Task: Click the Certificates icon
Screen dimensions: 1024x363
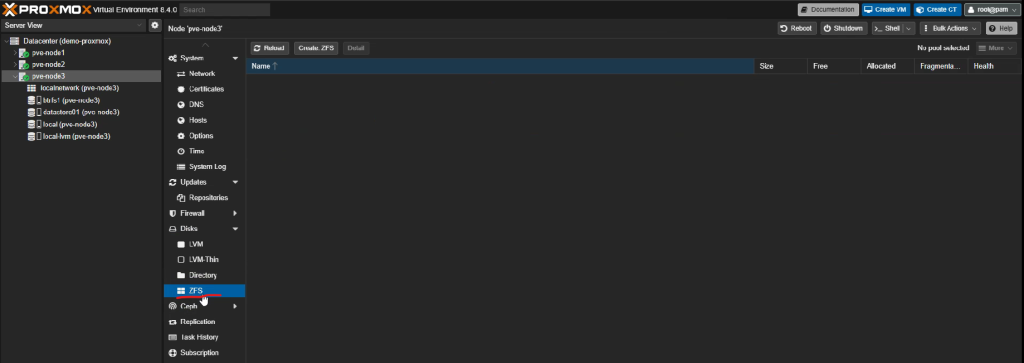Action: (x=182, y=89)
